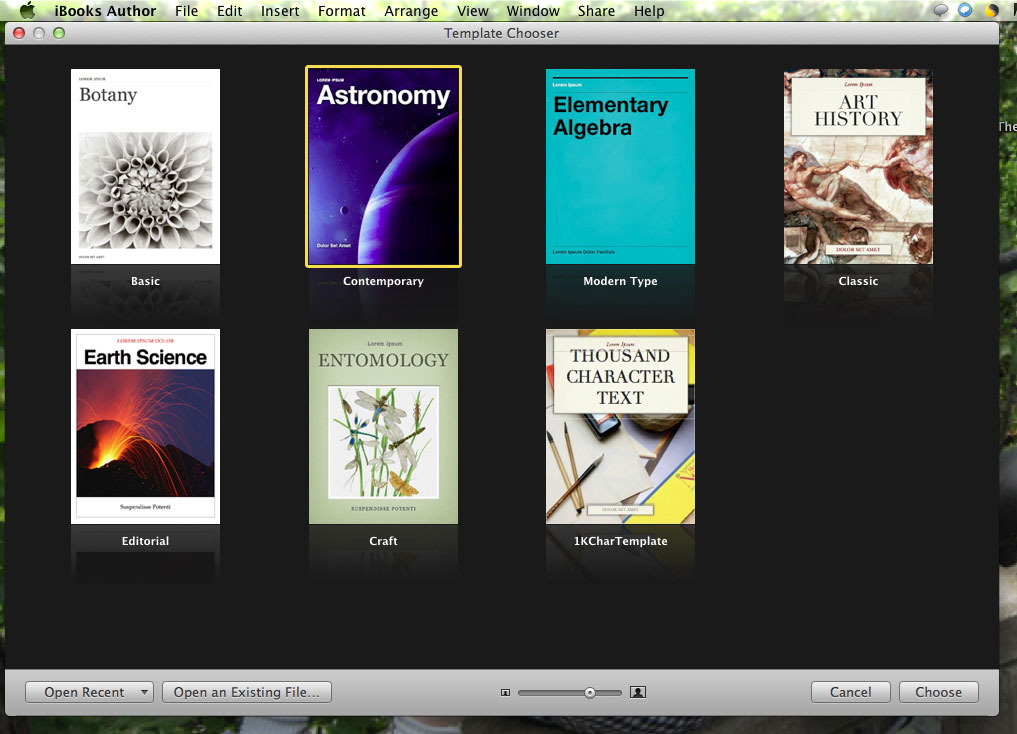Expand the Open Recent dropdown
Image resolution: width=1017 pixels, height=734 pixels.
coord(90,692)
